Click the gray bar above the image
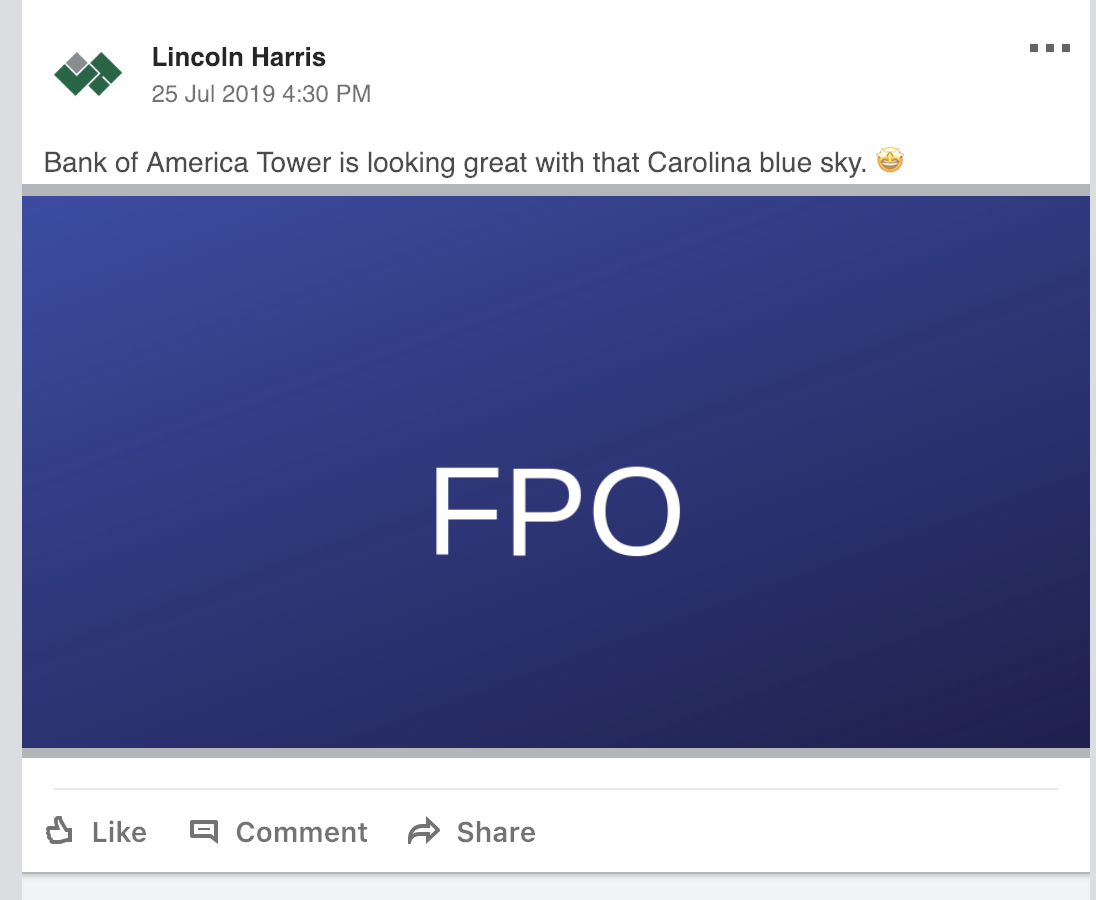Image resolution: width=1096 pixels, height=900 pixels. (556, 190)
